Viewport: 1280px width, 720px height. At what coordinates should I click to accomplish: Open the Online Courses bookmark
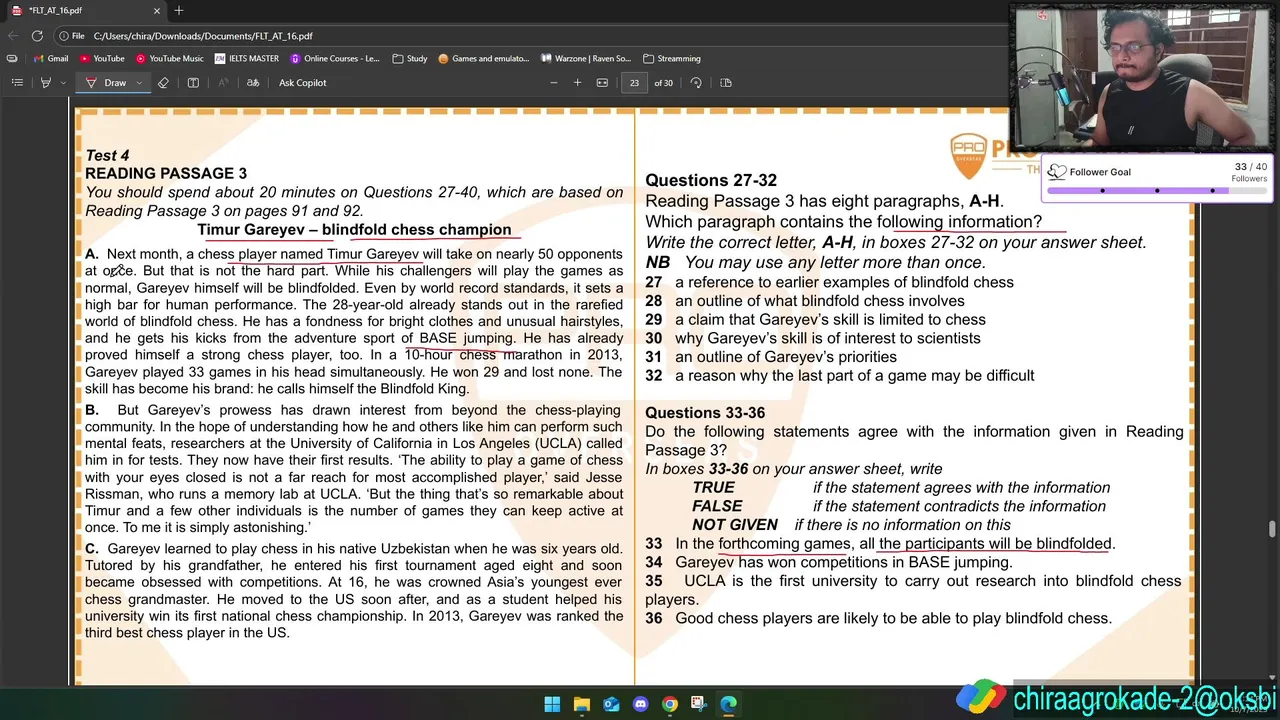(x=335, y=58)
